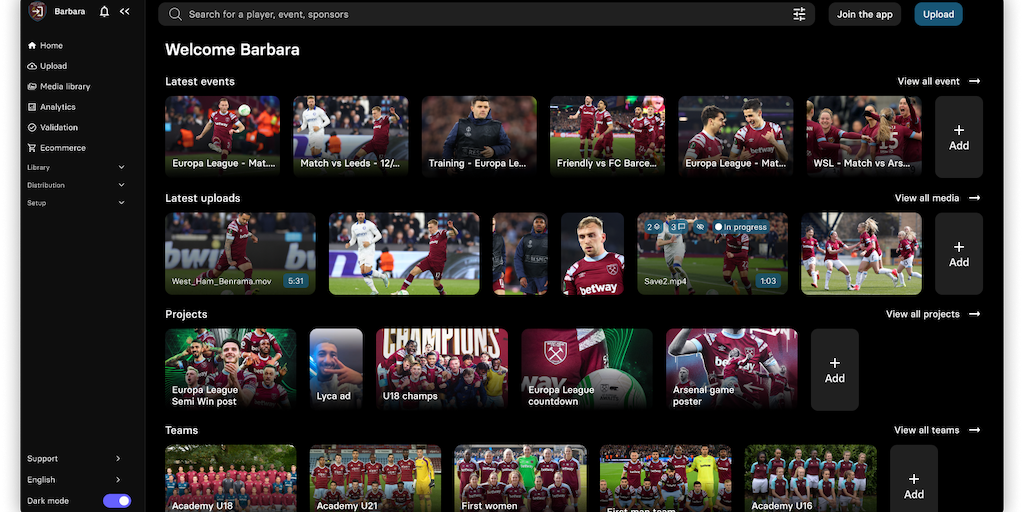Open Media library in the sidebar
Image resolution: width=1024 pixels, height=512 pixels.
(x=65, y=86)
